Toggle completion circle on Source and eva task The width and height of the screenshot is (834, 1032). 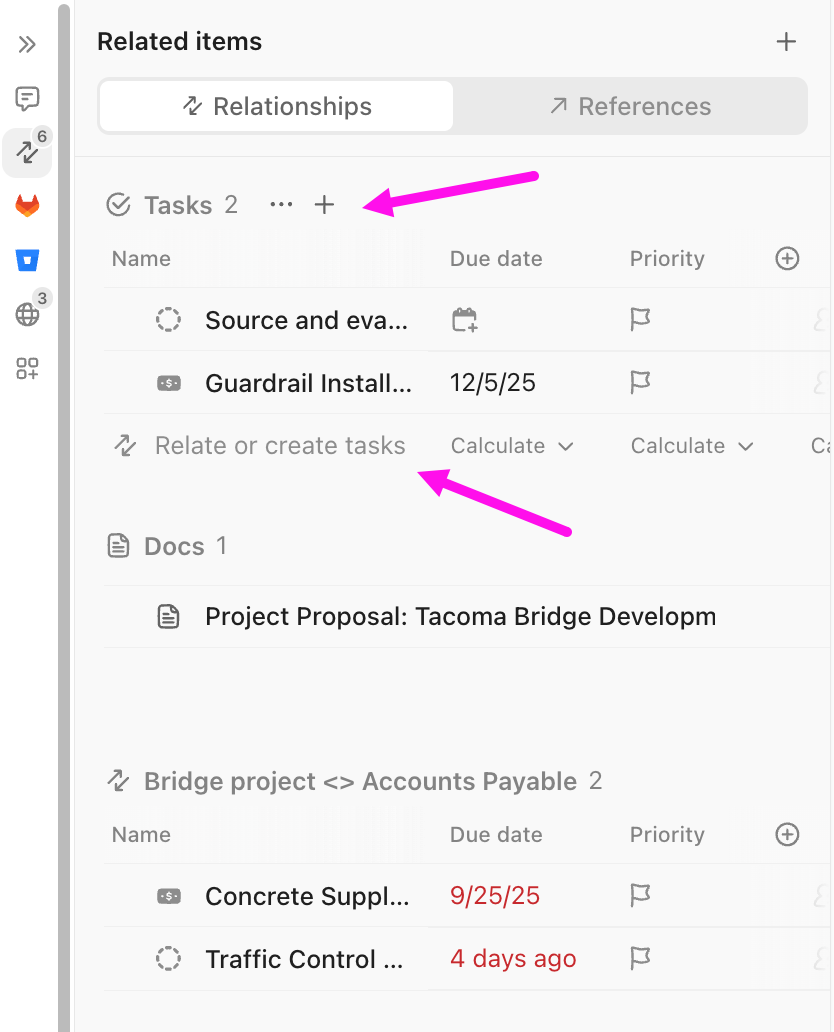(167, 320)
